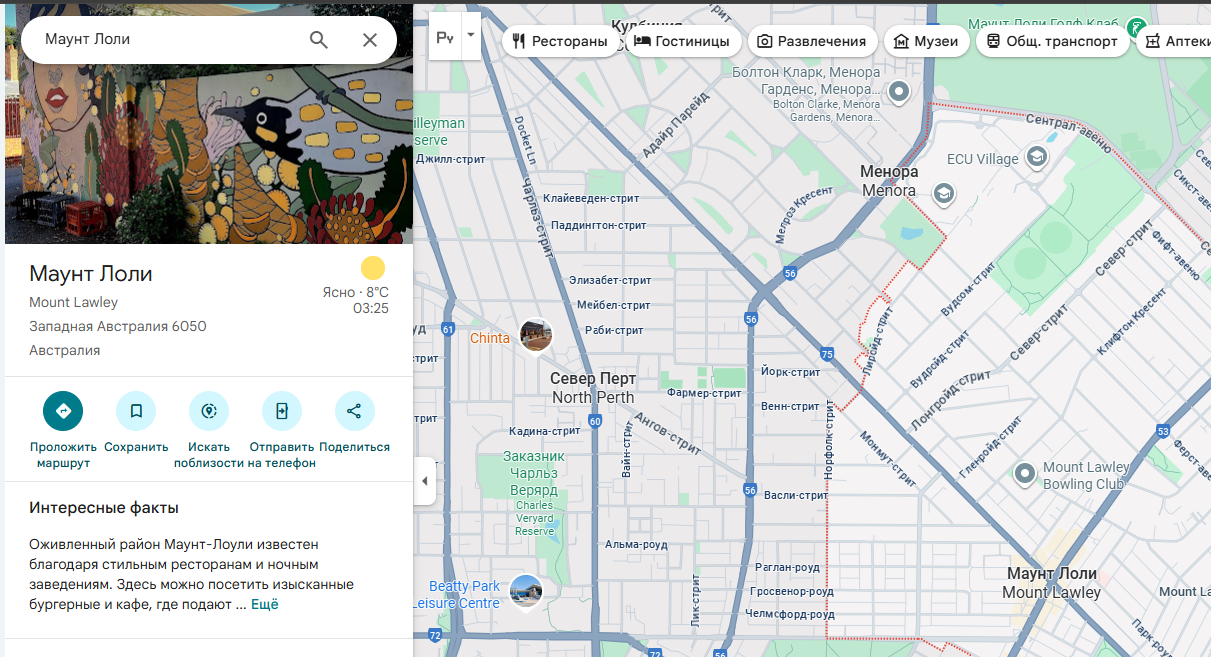The height and width of the screenshot is (657, 1211).
Task: Click Искать поблизости nearby icon
Action: (209, 411)
